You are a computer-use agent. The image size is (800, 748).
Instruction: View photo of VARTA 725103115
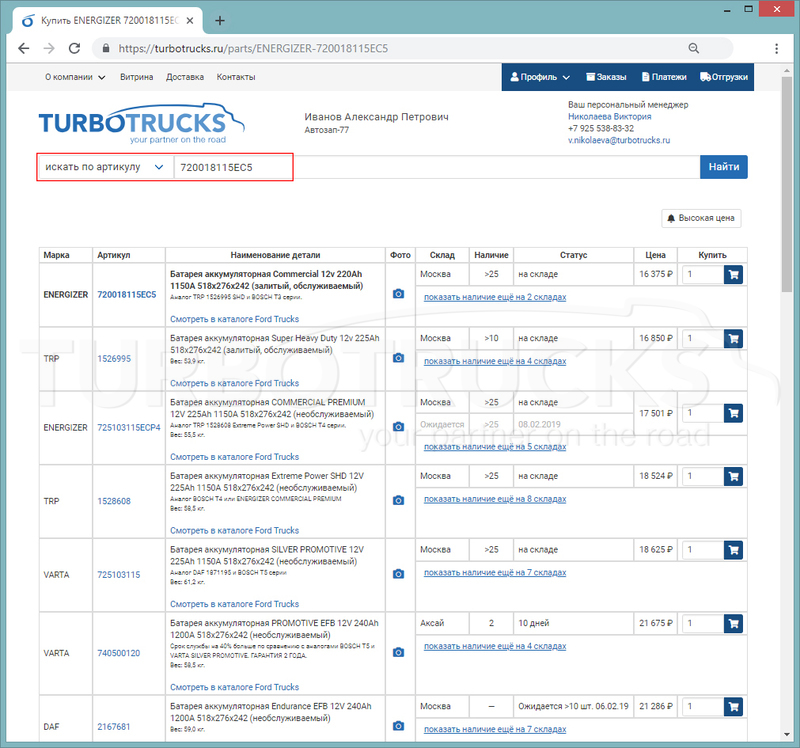tap(398, 574)
